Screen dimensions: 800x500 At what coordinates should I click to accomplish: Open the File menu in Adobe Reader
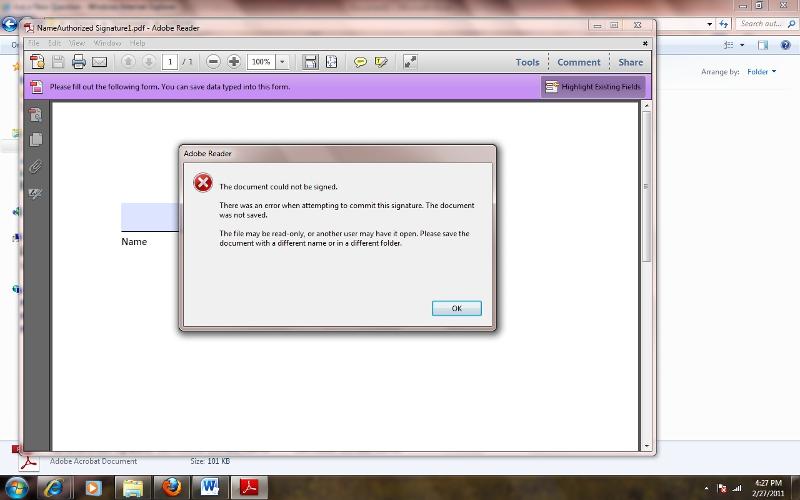coord(34,43)
